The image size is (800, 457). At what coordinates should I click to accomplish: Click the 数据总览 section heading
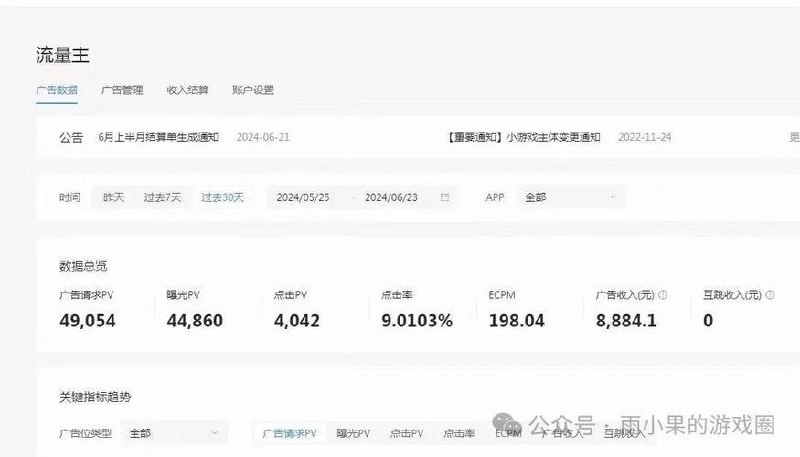(83, 266)
